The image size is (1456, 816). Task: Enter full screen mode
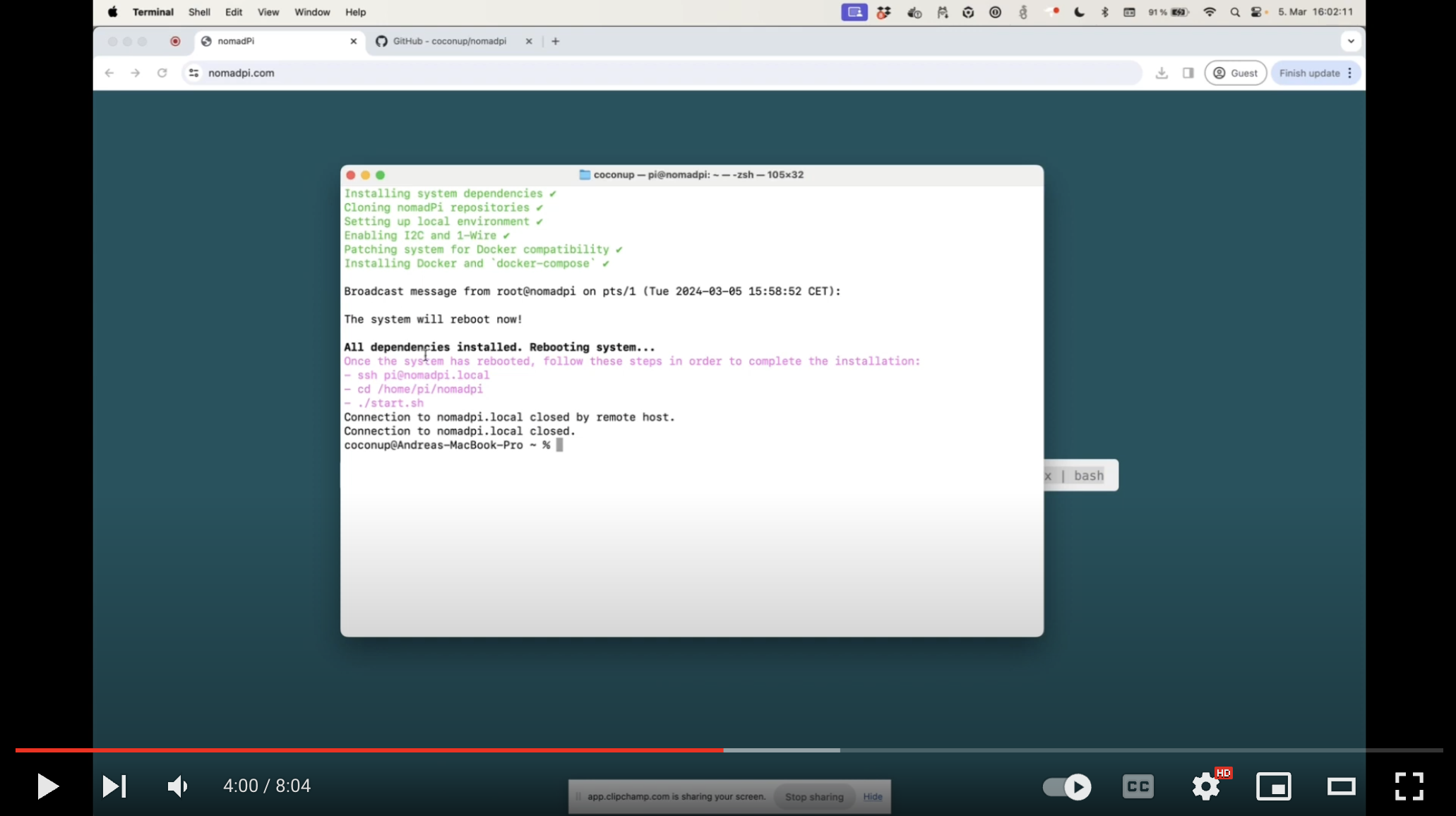(x=1409, y=786)
